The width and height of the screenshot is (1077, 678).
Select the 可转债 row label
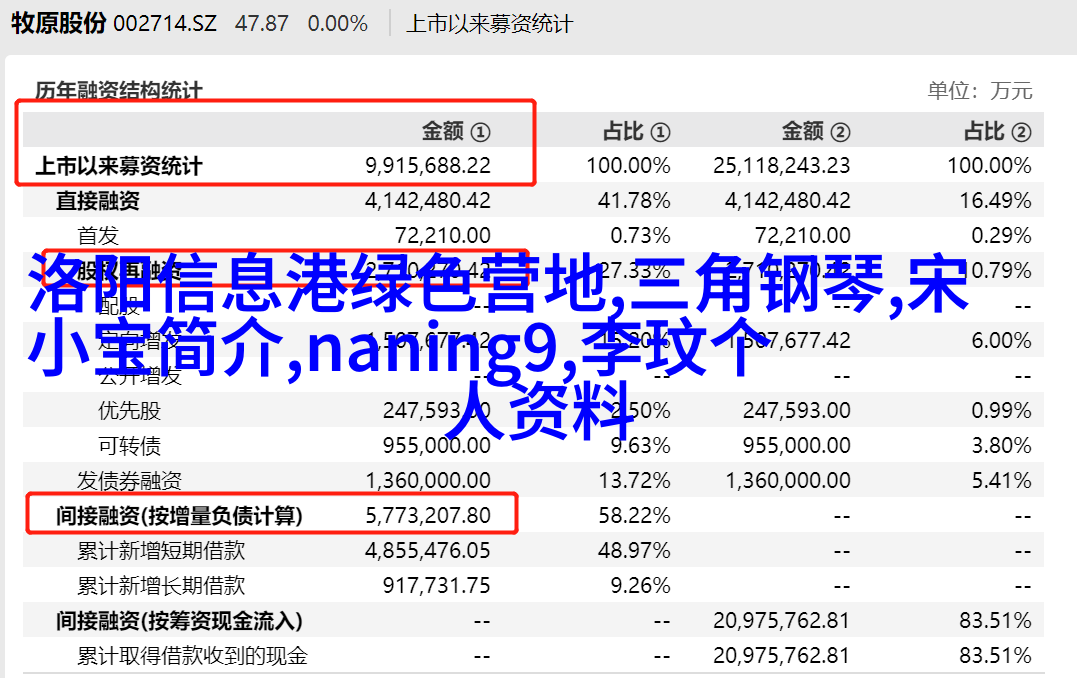(x=130, y=446)
